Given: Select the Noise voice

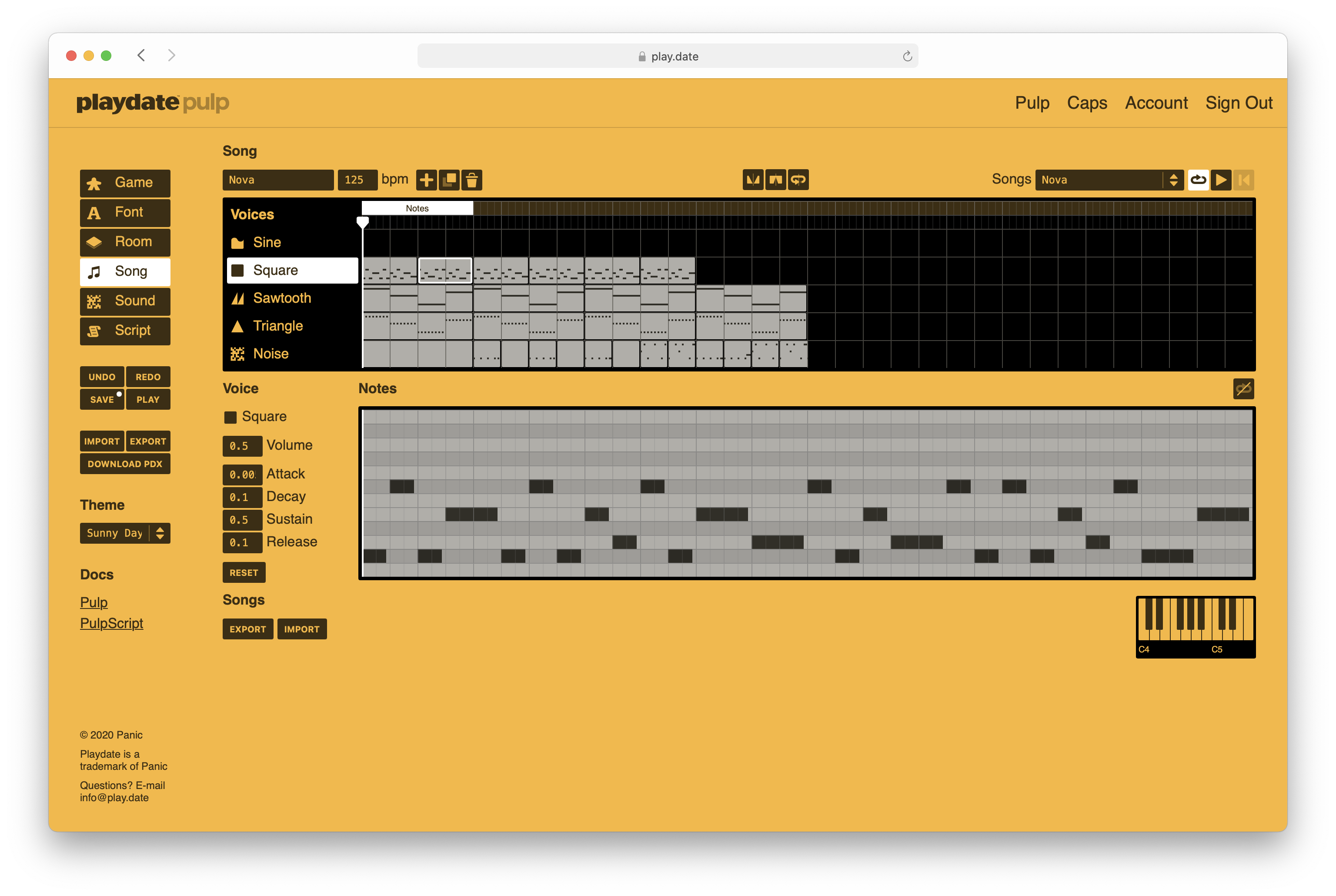Looking at the screenshot, I should point(270,354).
